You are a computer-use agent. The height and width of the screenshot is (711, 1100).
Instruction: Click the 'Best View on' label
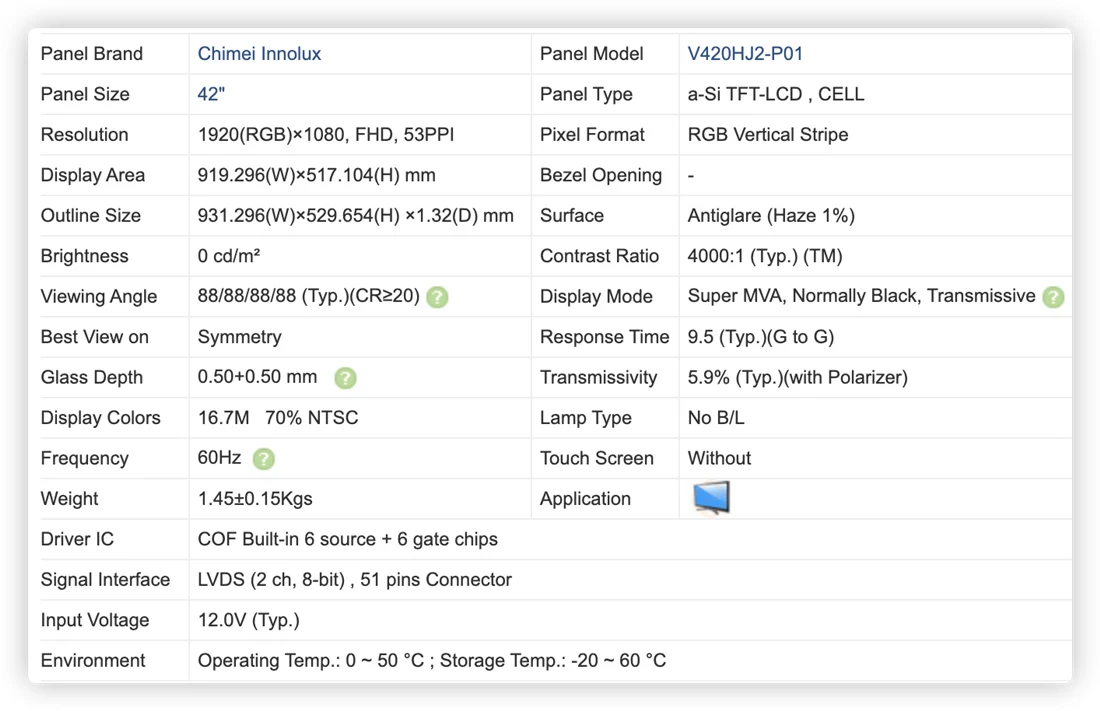coord(95,337)
